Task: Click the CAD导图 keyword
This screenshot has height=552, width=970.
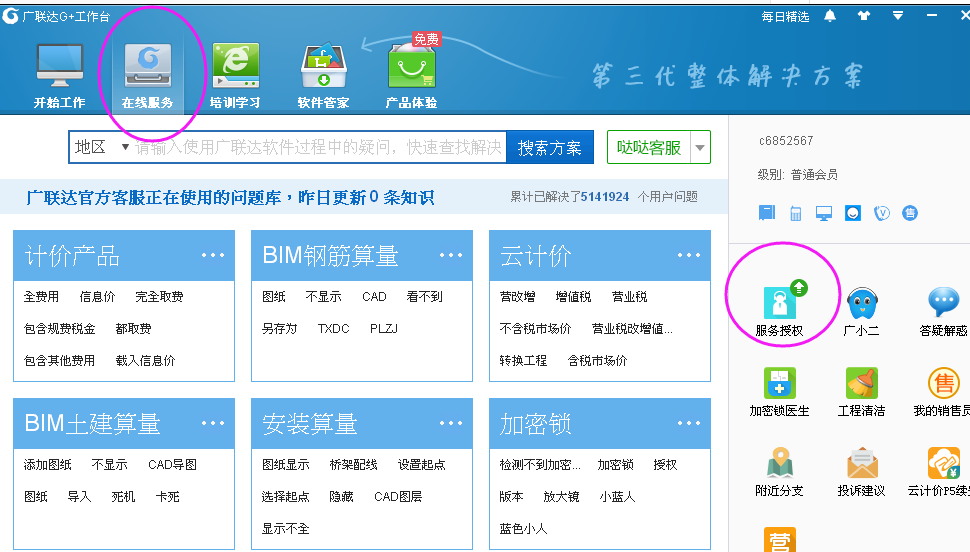Action: click(173, 465)
